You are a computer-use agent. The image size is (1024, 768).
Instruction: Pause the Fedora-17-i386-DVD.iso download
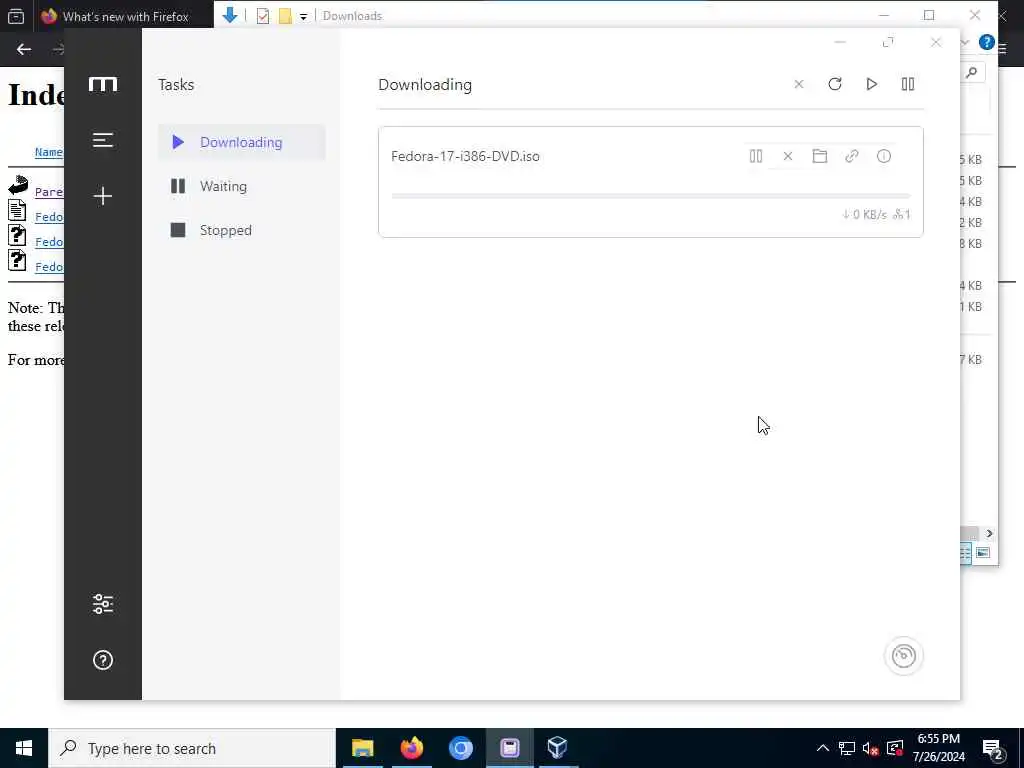(756, 156)
